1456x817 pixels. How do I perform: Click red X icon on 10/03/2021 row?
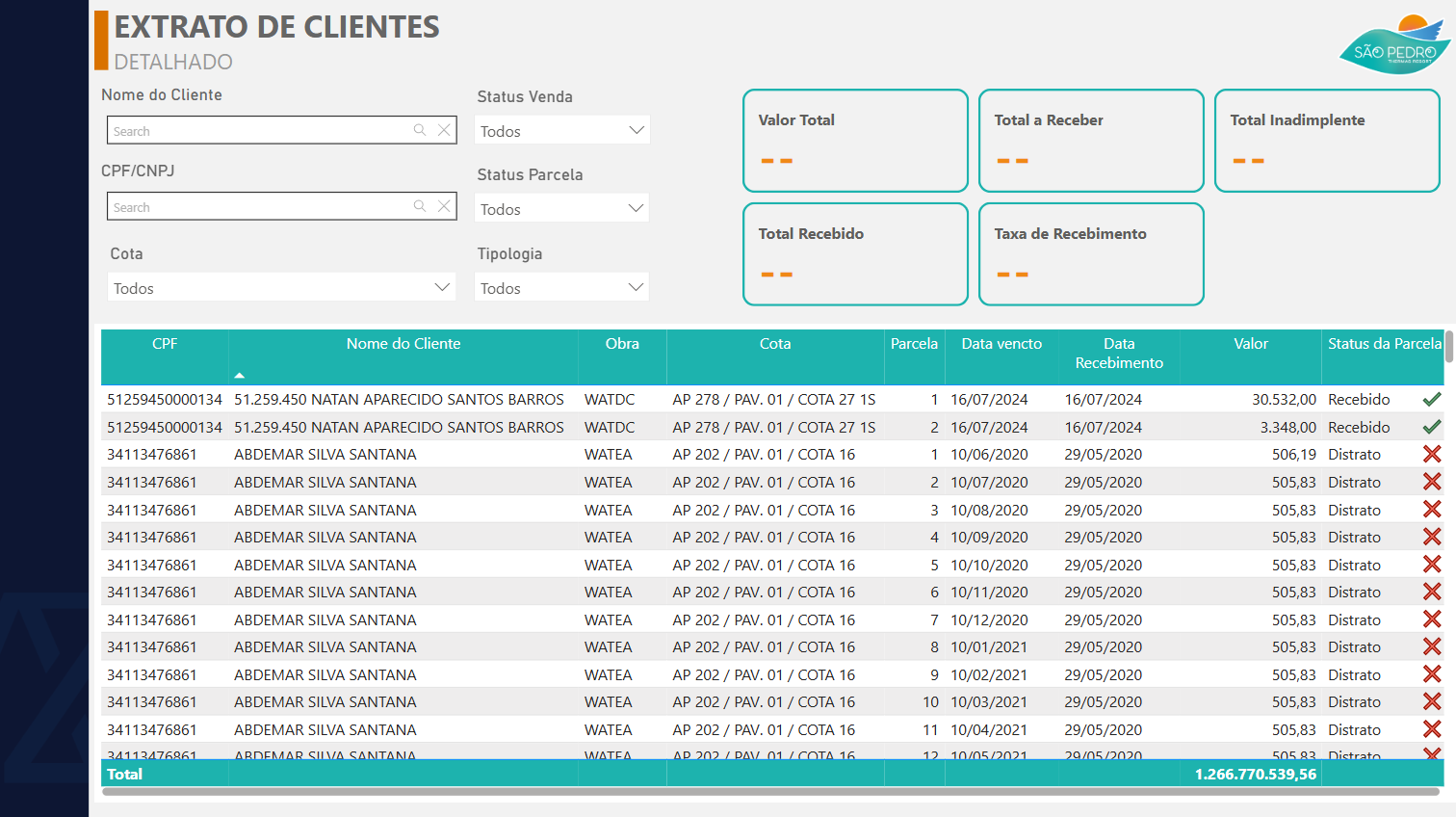[x=1432, y=701]
